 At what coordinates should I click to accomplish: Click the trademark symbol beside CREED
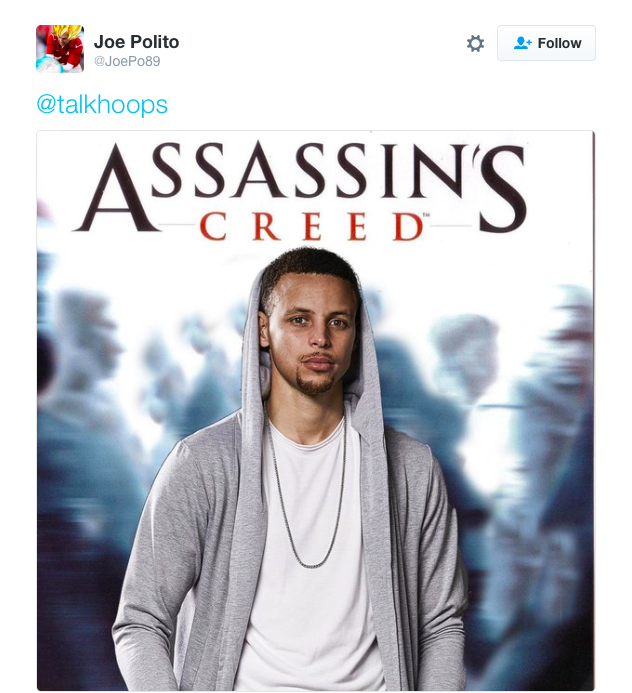(x=426, y=215)
